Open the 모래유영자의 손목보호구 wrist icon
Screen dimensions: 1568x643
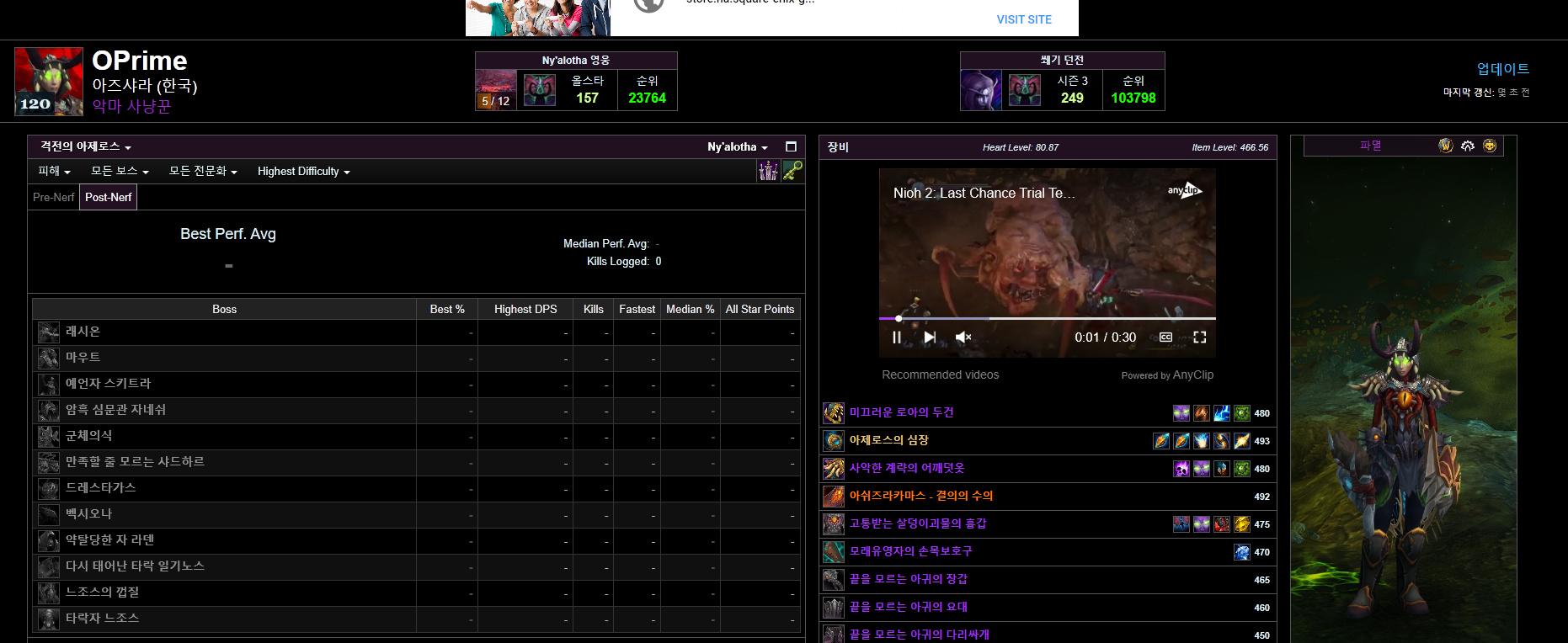(x=834, y=552)
